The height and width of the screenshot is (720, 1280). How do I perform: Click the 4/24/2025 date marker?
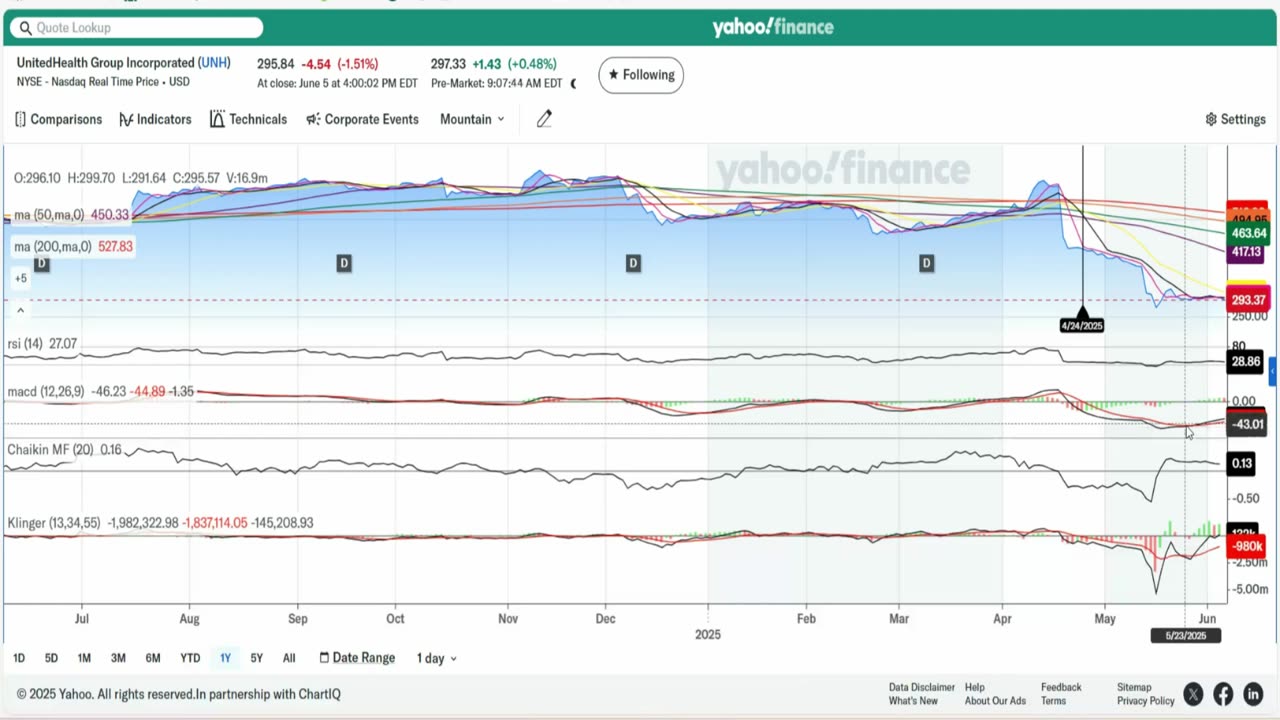click(1082, 325)
